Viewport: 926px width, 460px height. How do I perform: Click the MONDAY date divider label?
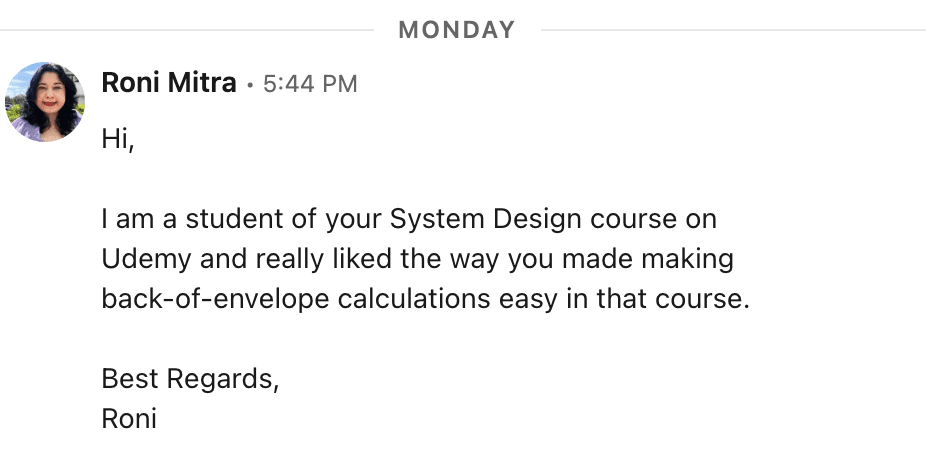(x=457, y=30)
